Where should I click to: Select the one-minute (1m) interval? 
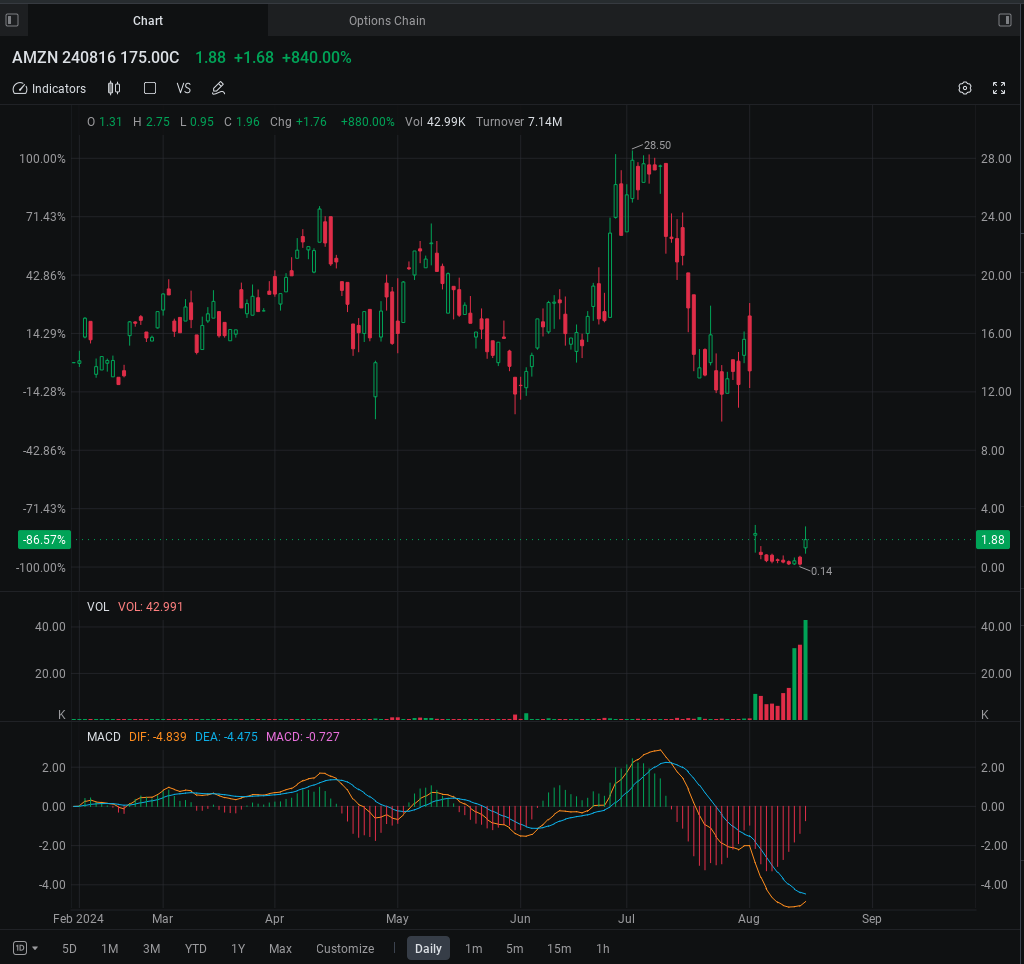click(x=473, y=948)
